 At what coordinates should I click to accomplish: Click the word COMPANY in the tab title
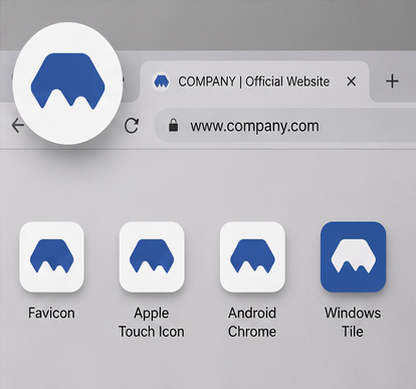(207, 82)
